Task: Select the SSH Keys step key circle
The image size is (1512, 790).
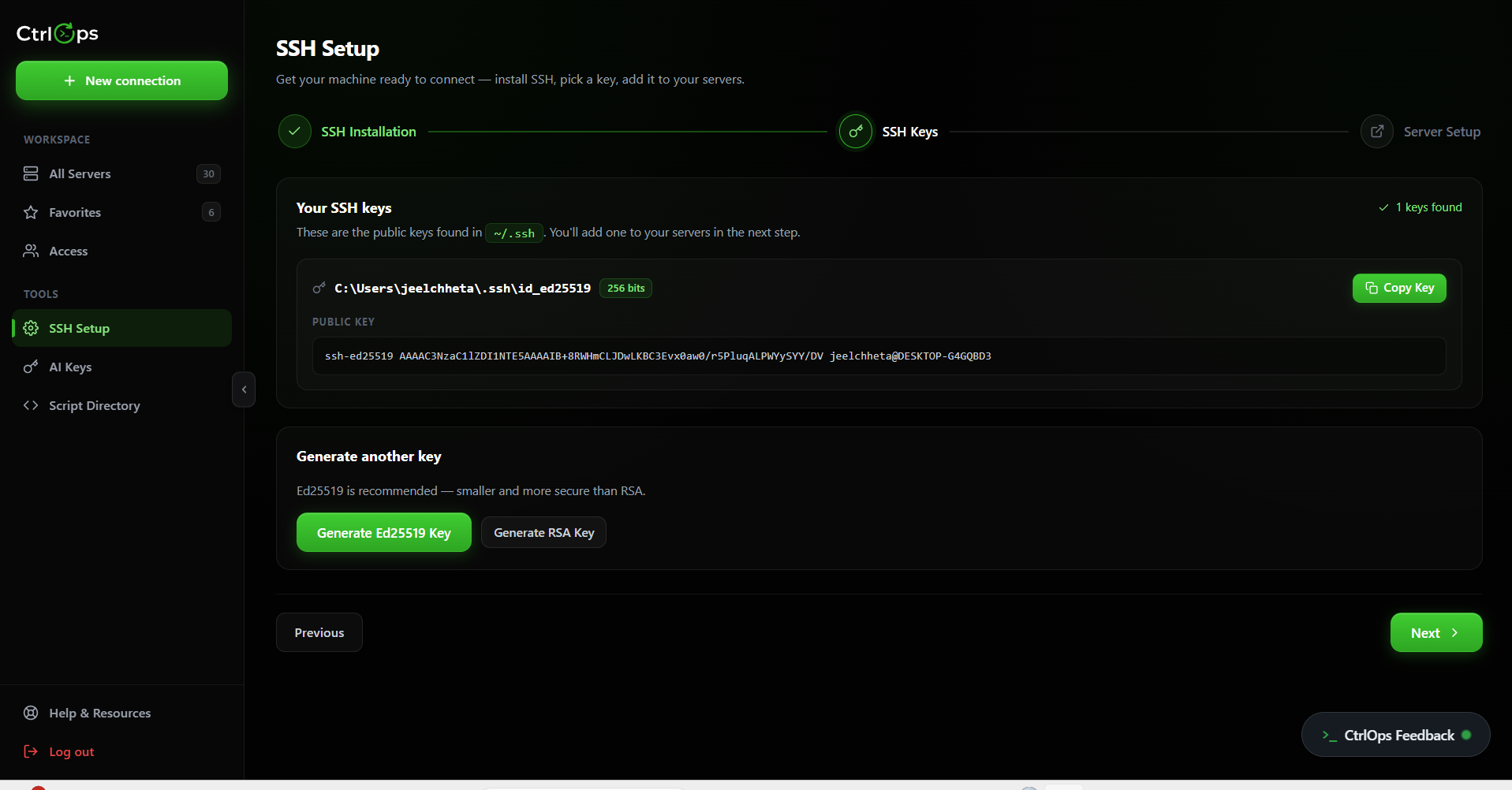Action: 856,132
